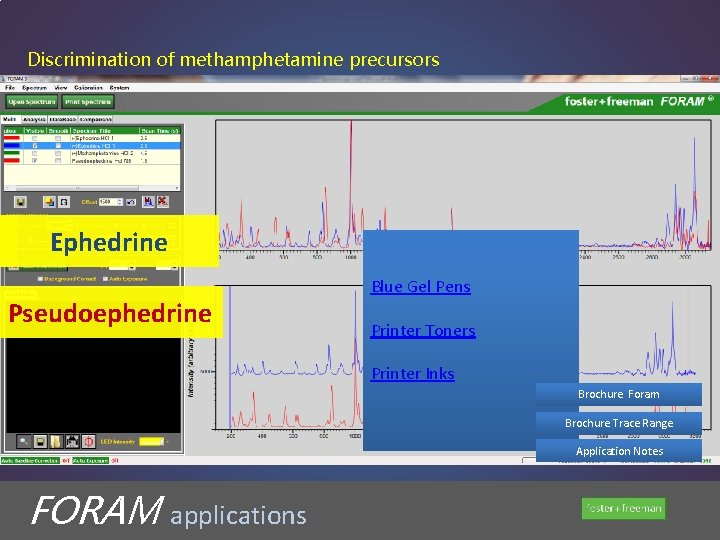The image size is (720, 540).
Task: Click the Brochure Foram button
Action: (619, 394)
